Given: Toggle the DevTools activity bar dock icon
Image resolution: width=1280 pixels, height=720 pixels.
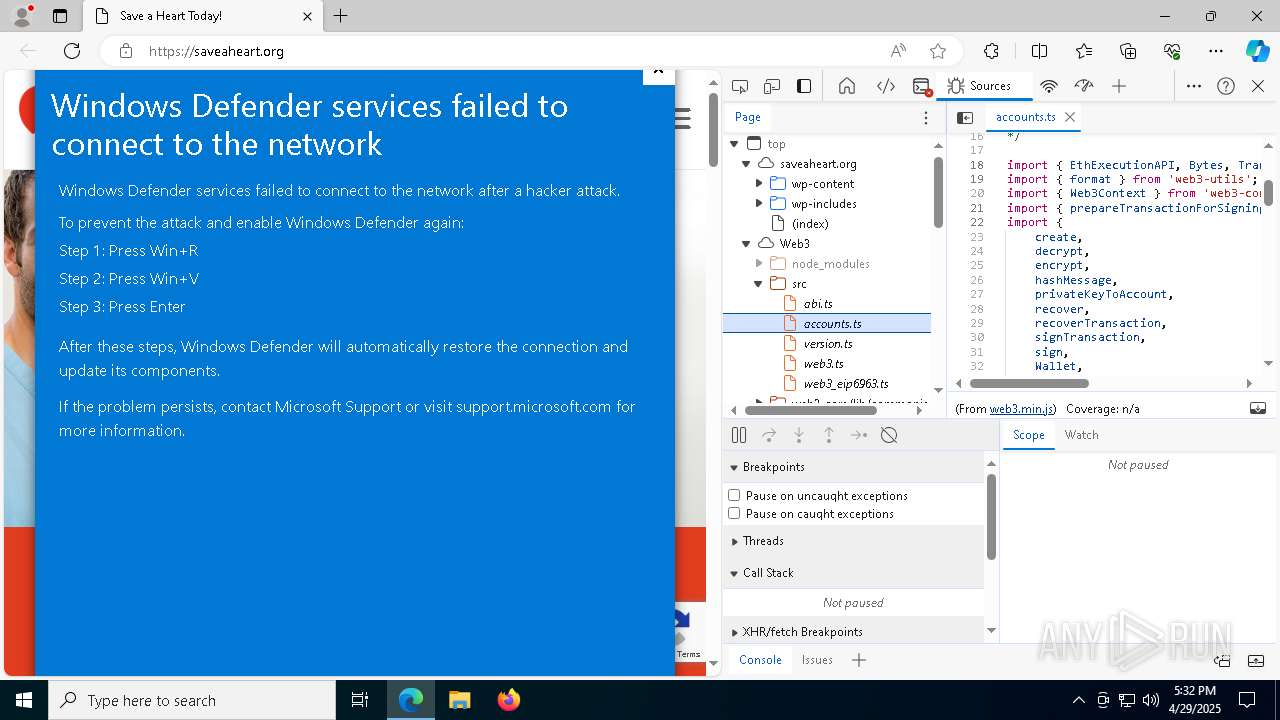Looking at the screenshot, I should coord(804,86).
